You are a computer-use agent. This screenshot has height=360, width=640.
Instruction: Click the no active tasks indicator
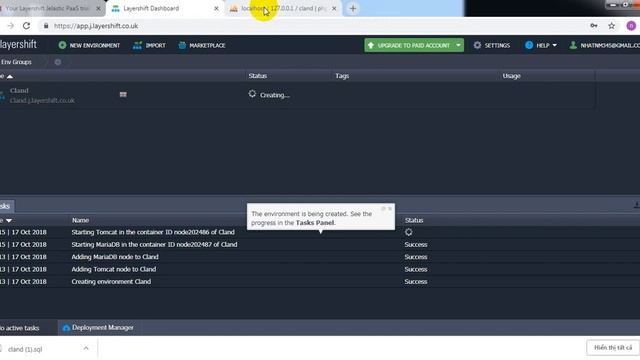tap(20, 328)
